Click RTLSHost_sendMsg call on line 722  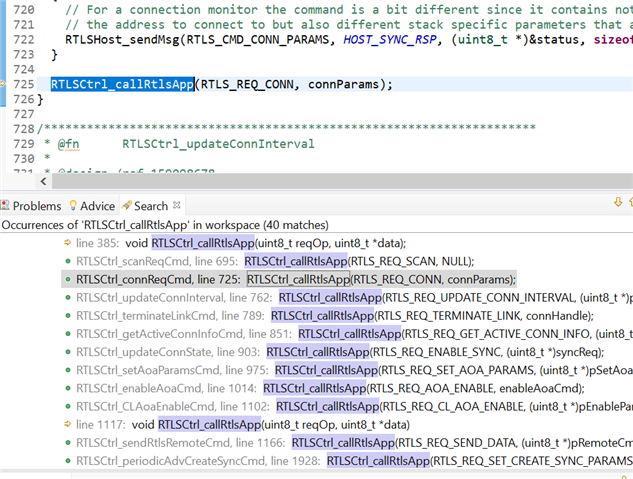pos(122,40)
